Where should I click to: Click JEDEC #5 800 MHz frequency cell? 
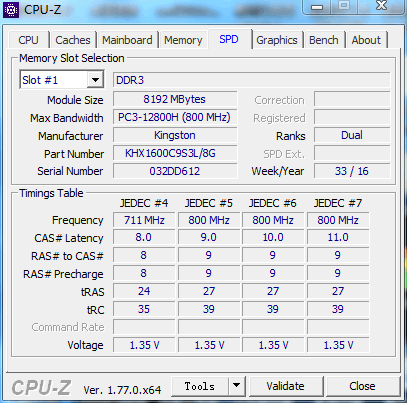pyautogui.click(x=209, y=220)
